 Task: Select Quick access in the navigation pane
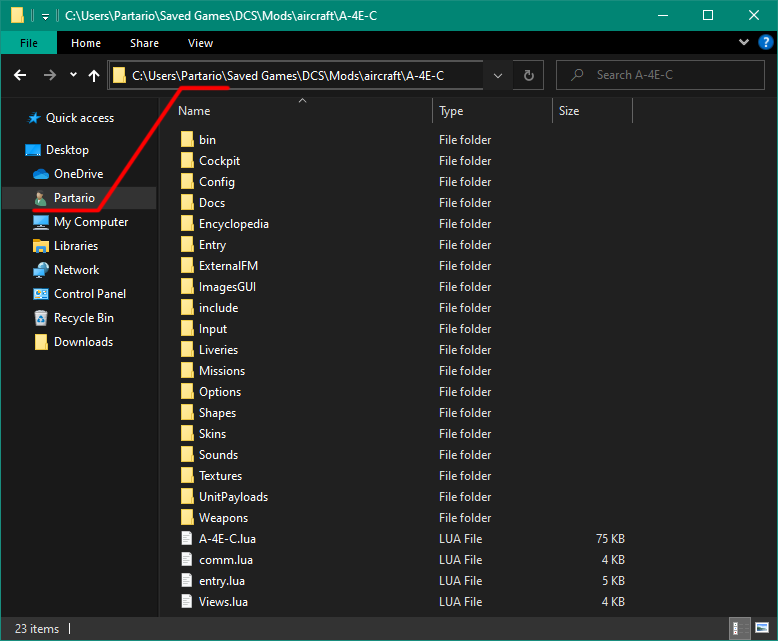click(71, 118)
